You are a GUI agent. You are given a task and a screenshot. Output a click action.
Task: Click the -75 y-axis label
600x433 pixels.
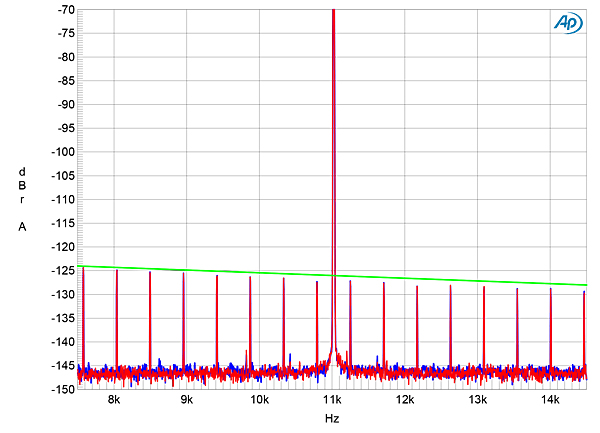pyautogui.click(x=66, y=34)
